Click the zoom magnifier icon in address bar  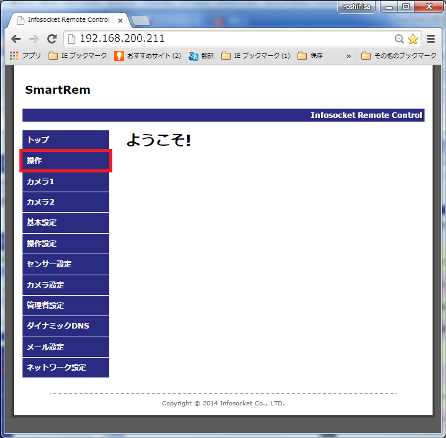point(399,39)
